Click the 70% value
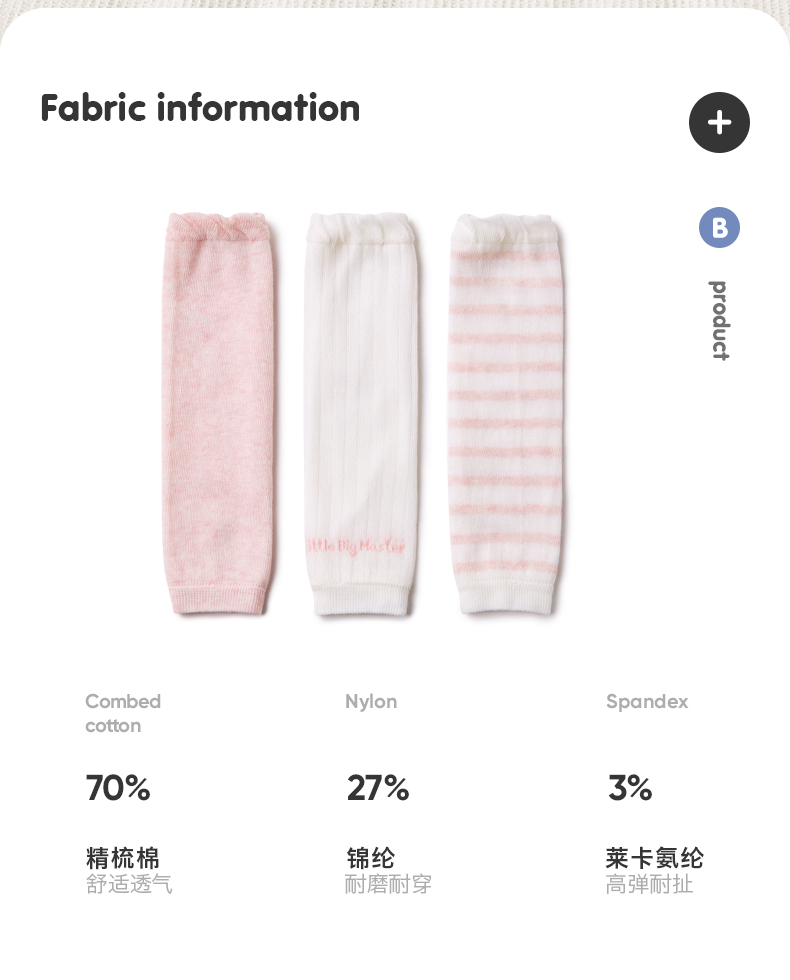 [118, 788]
